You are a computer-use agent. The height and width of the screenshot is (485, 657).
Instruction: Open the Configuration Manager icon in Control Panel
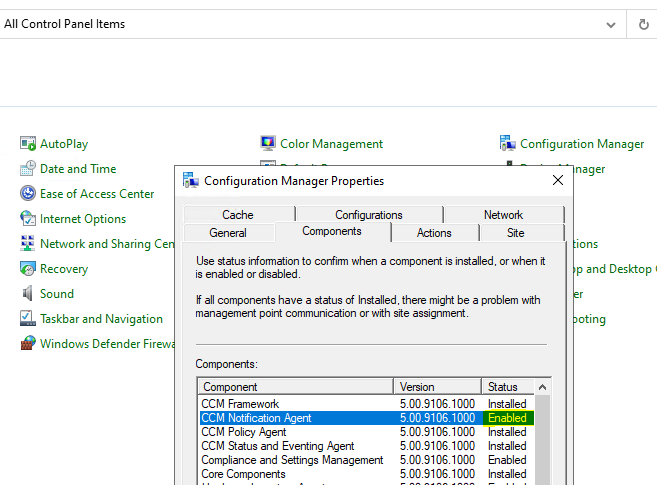pyautogui.click(x=507, y=143)
